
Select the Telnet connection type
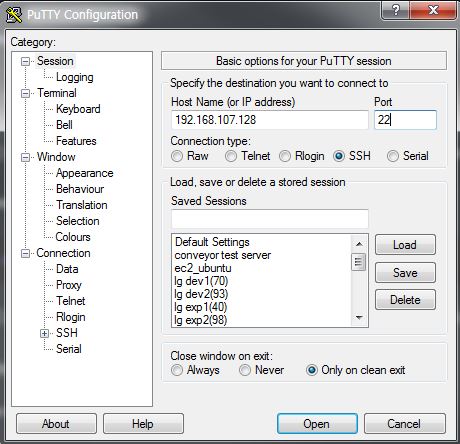[x=231, y=156]
